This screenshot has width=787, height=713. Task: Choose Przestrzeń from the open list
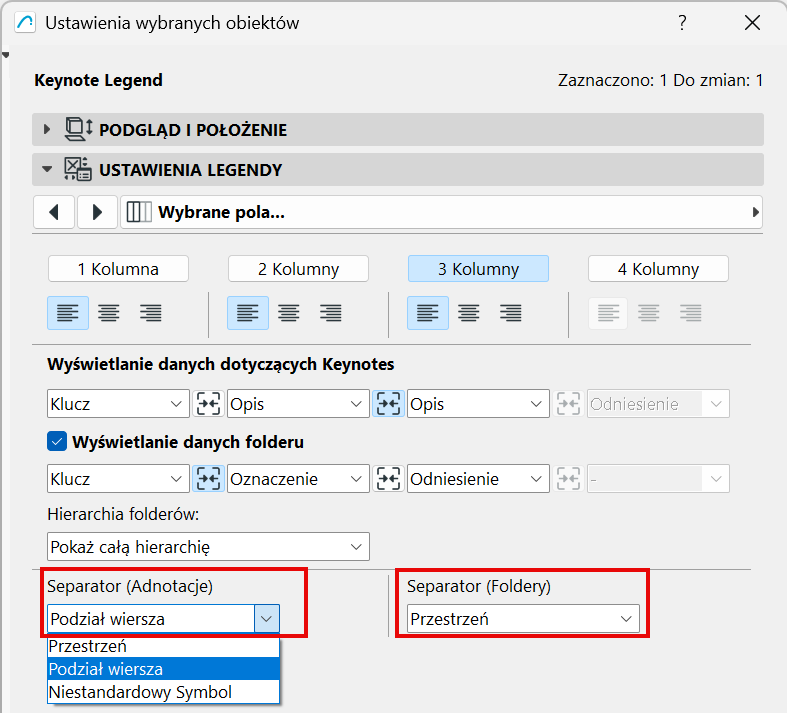[x=163, y=646]
